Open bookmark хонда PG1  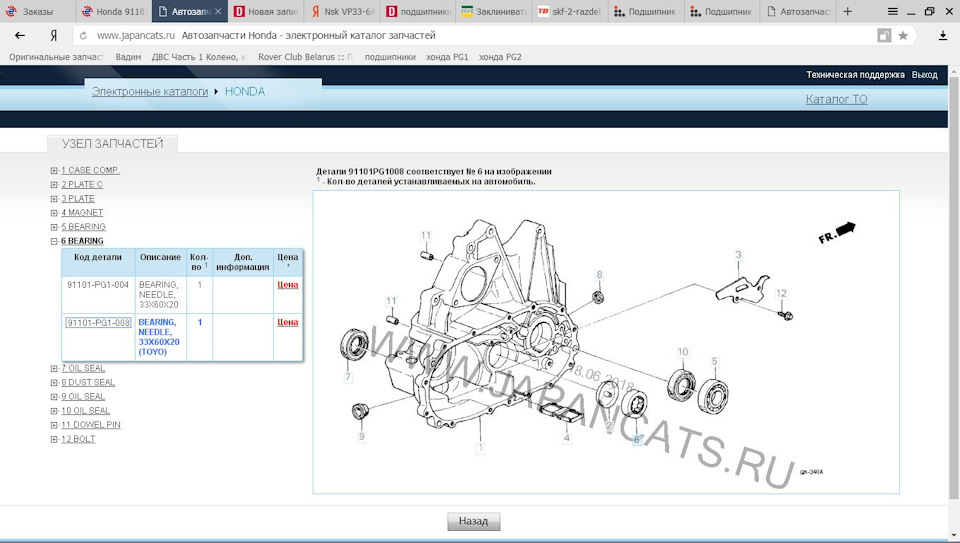tap(447, 57)
